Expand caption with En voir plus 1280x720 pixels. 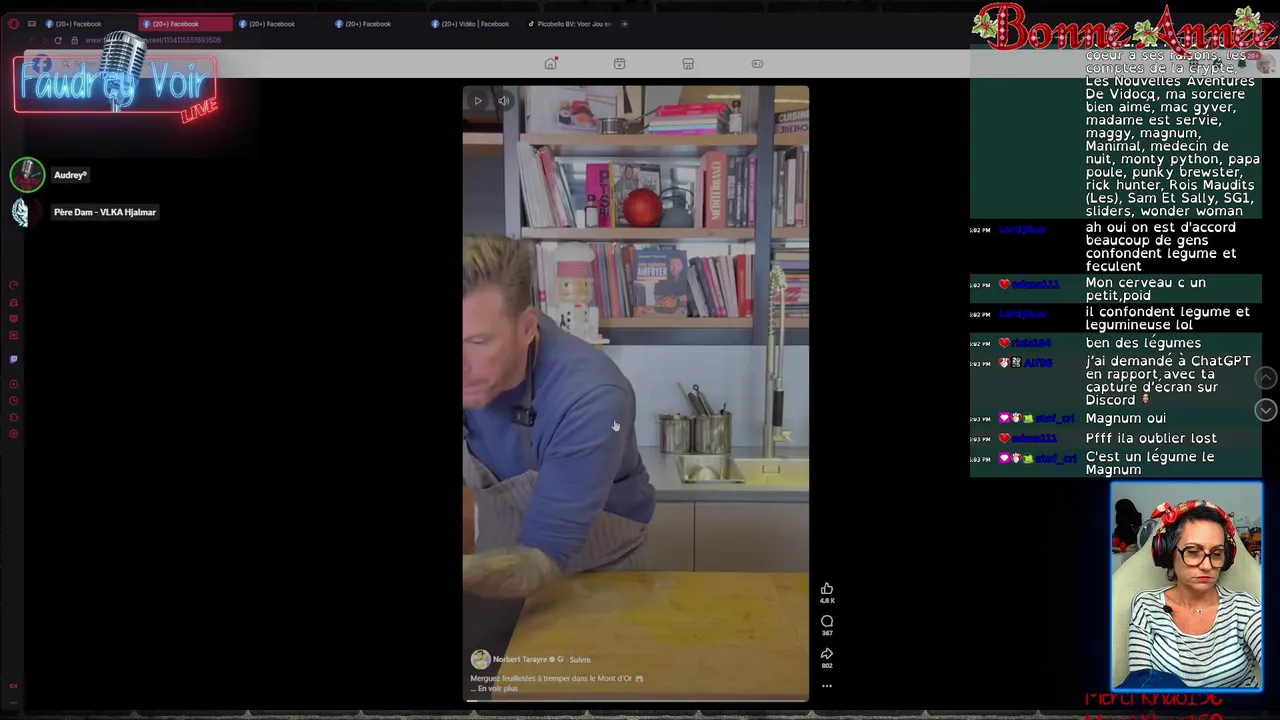(x=498, y=689)
